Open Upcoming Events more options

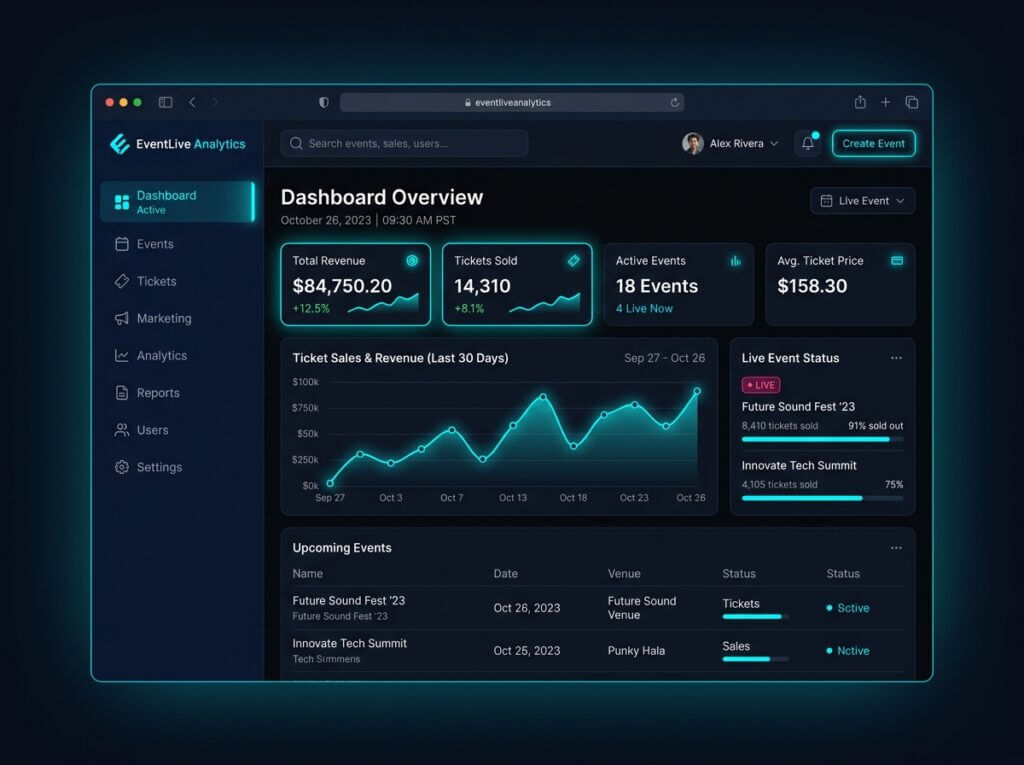(896, 547)
